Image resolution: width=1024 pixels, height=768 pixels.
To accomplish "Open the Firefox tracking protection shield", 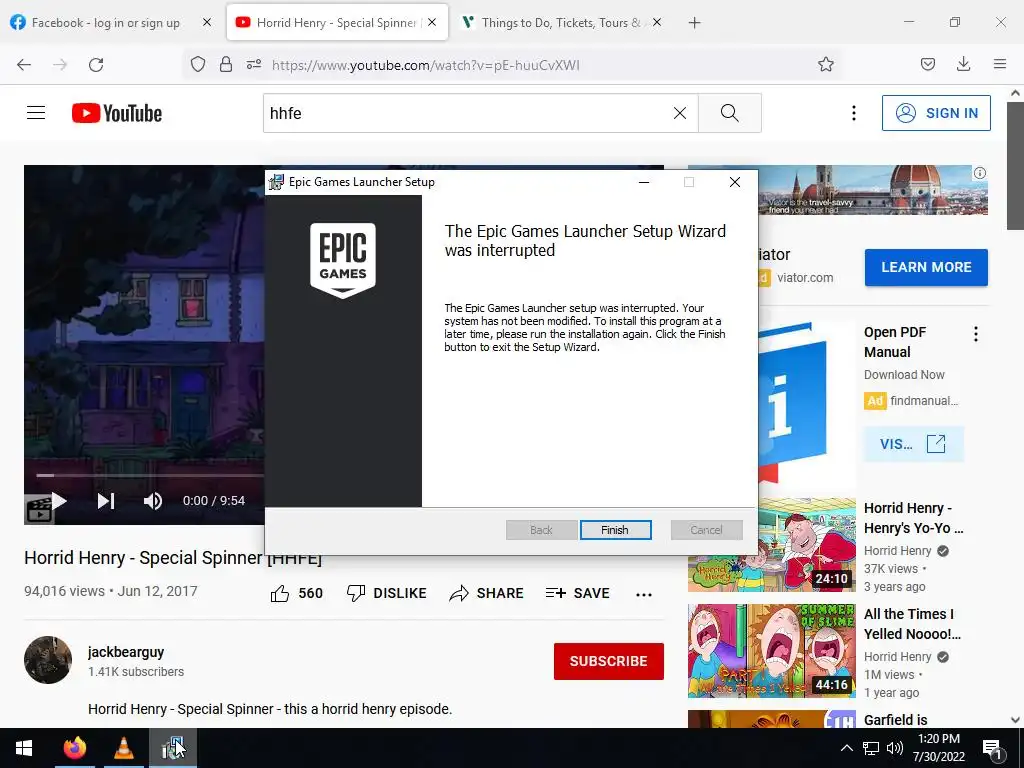I will click(x=198, y=64).
